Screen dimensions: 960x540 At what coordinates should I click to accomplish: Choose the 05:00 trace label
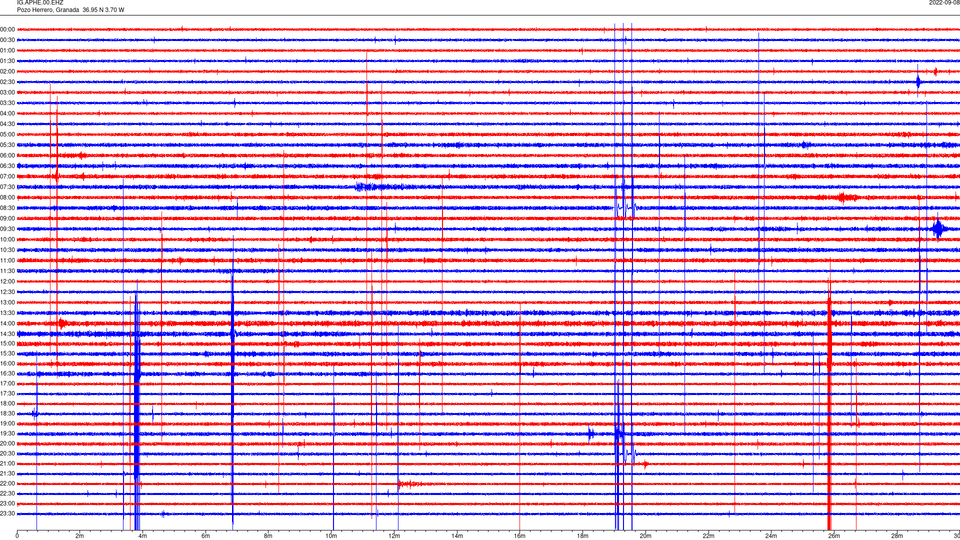pos(7,135)
